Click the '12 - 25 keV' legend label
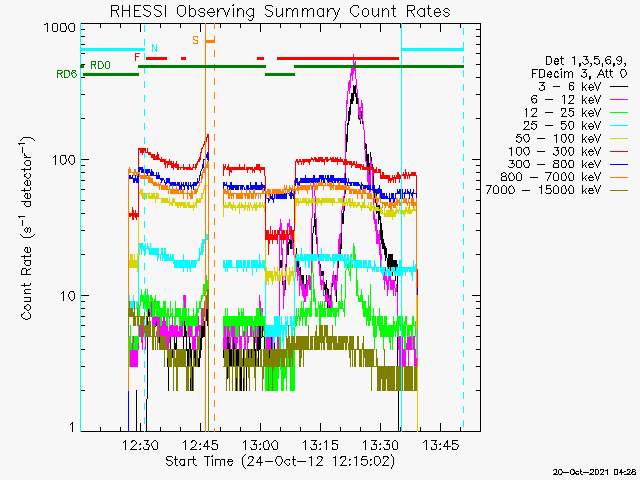Screen dimensions: 640x480 point(562,112)
